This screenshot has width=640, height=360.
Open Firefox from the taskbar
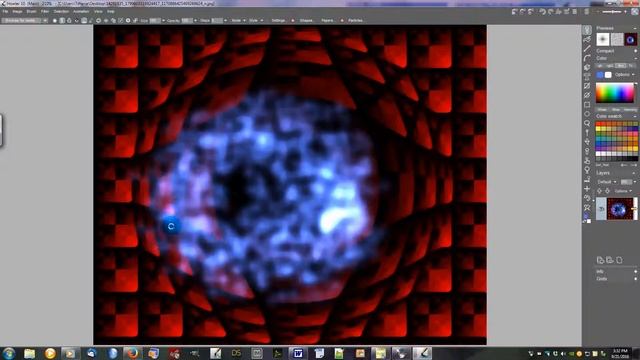point(133,353)
